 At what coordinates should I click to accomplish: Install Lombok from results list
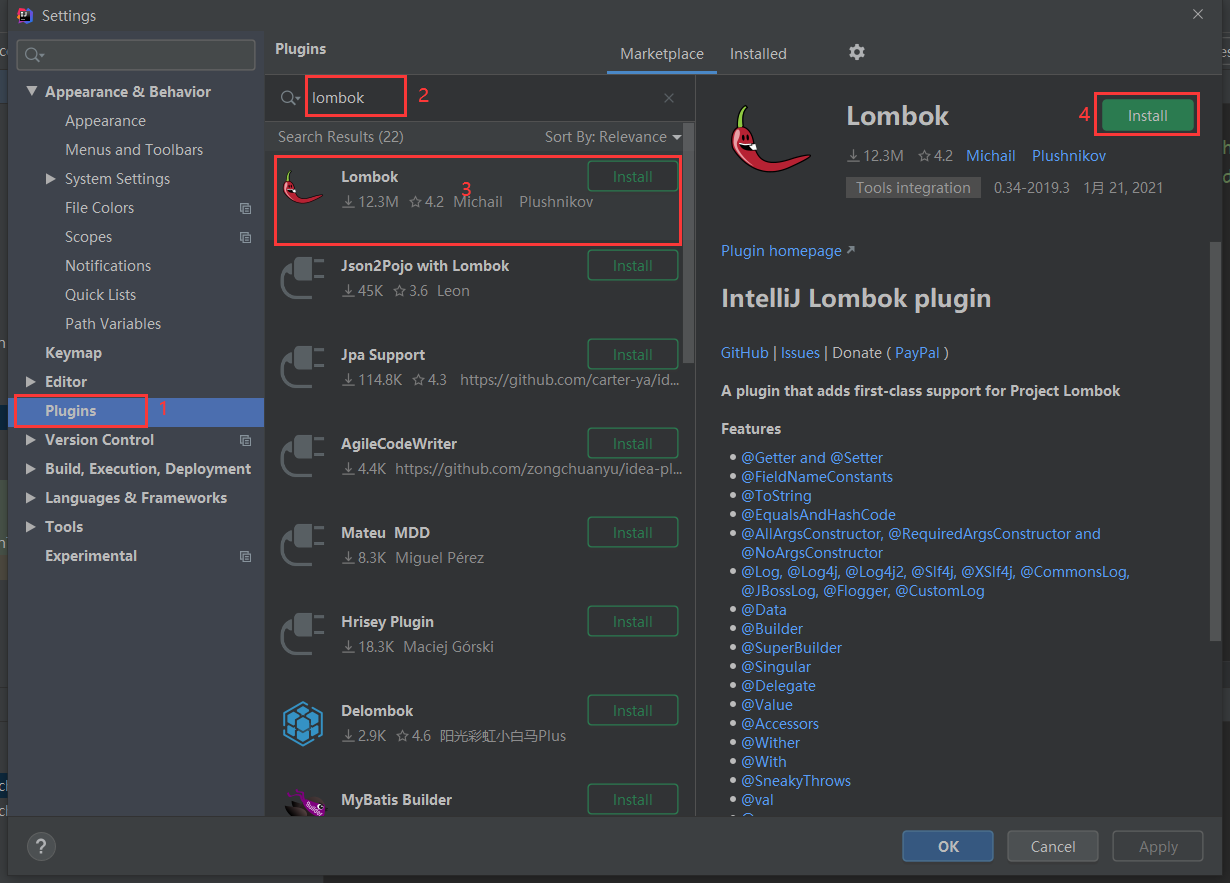click(633, 177)
